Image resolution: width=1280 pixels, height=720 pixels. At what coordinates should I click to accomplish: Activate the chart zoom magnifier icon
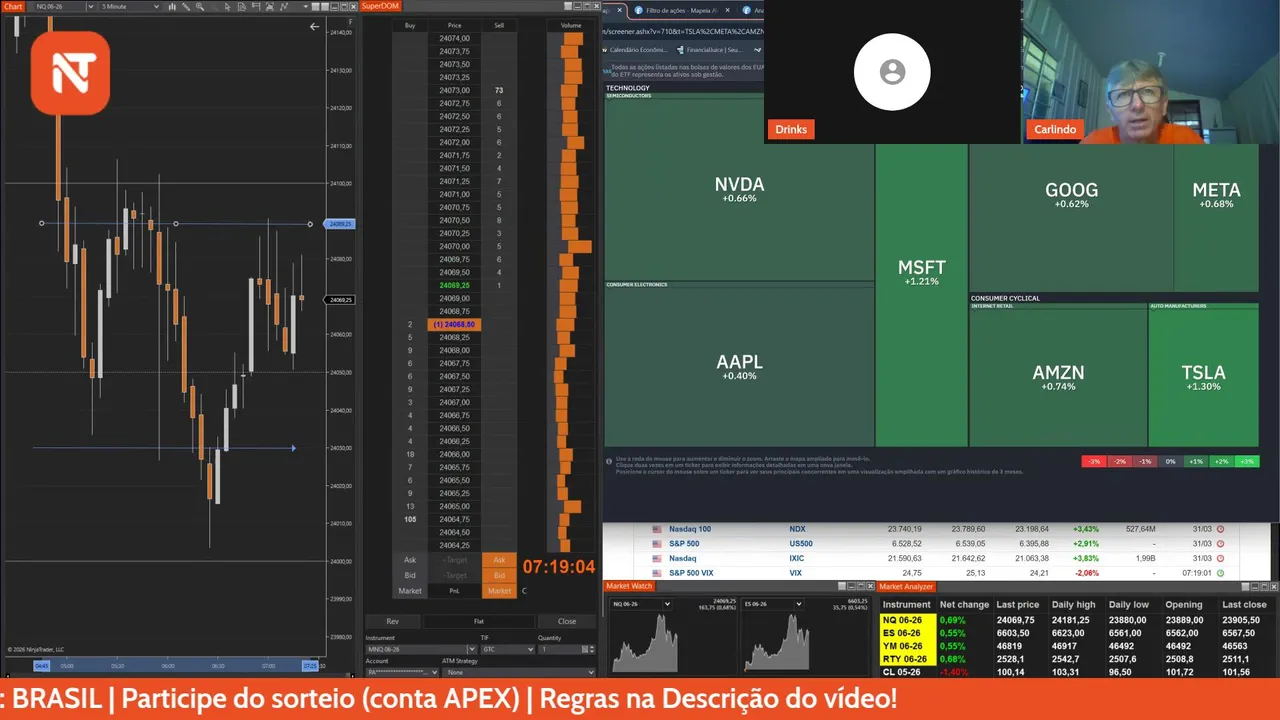coord(200,6)
